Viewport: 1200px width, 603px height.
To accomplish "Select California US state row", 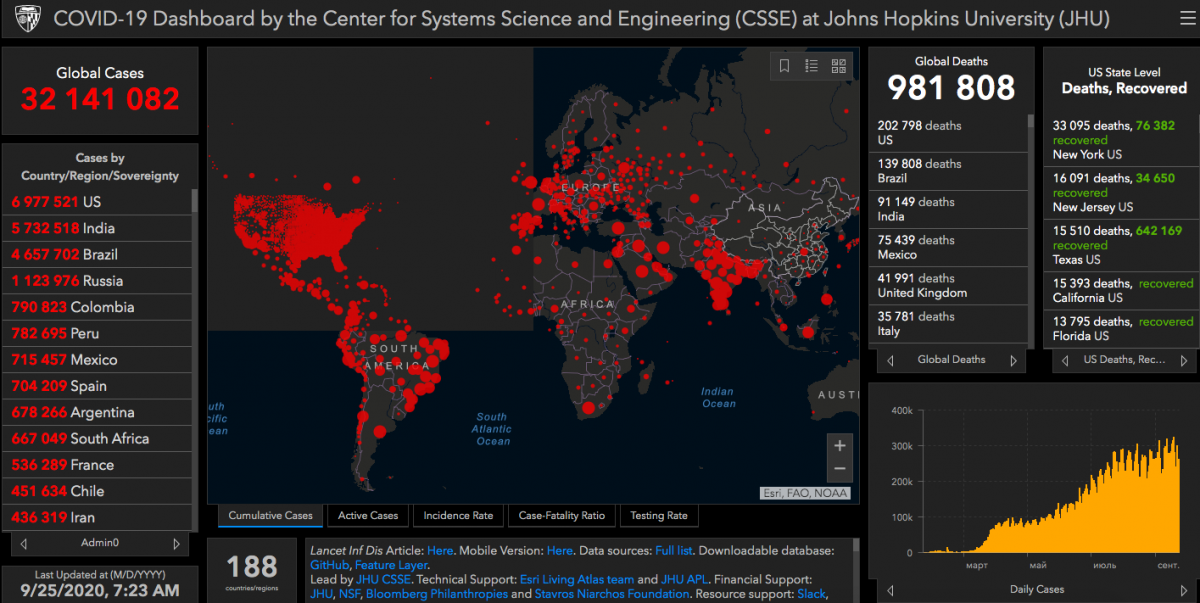I will tap(1121, 290).
